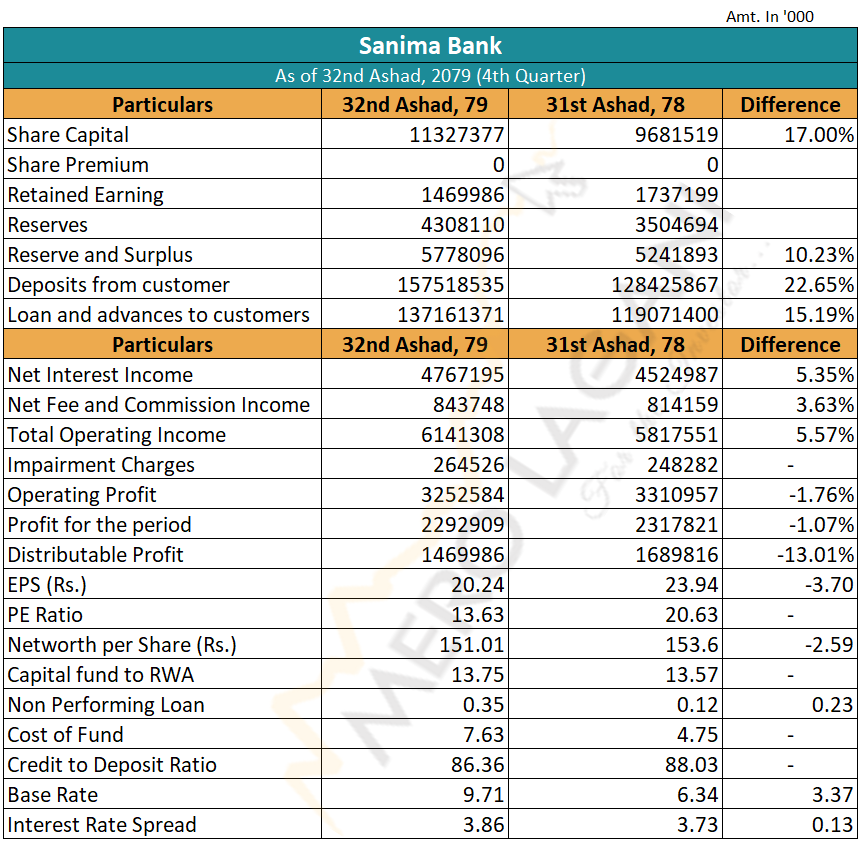Select the 'Networth per Share (Rs.)' label
Viewport: 864px width, 847px height.
coord(122,645)
